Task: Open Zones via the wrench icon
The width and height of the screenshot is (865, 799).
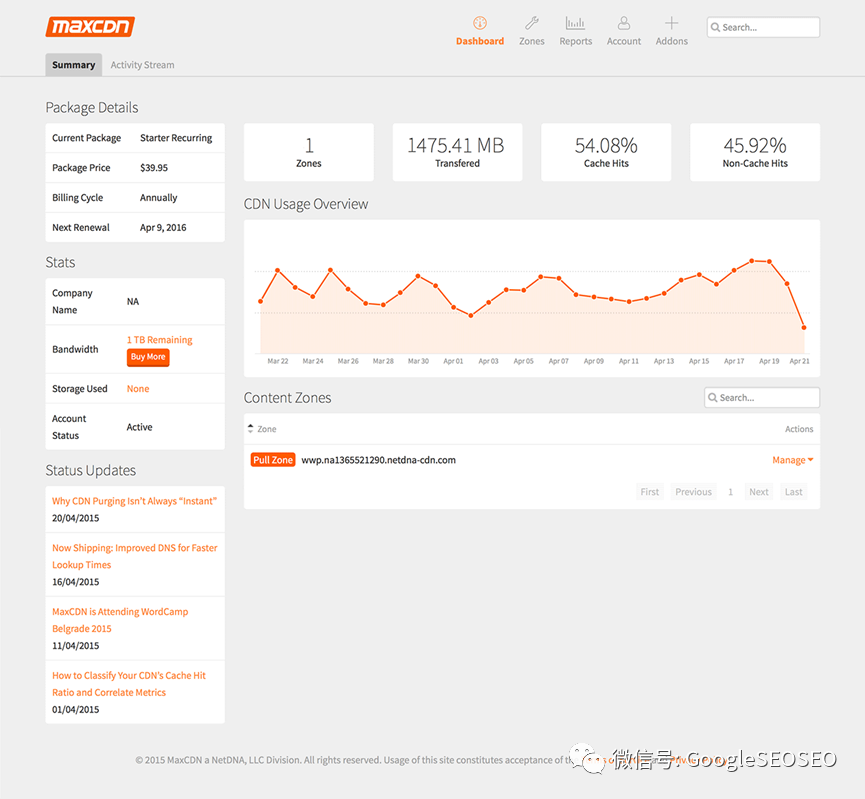Action: pos(532,23)
